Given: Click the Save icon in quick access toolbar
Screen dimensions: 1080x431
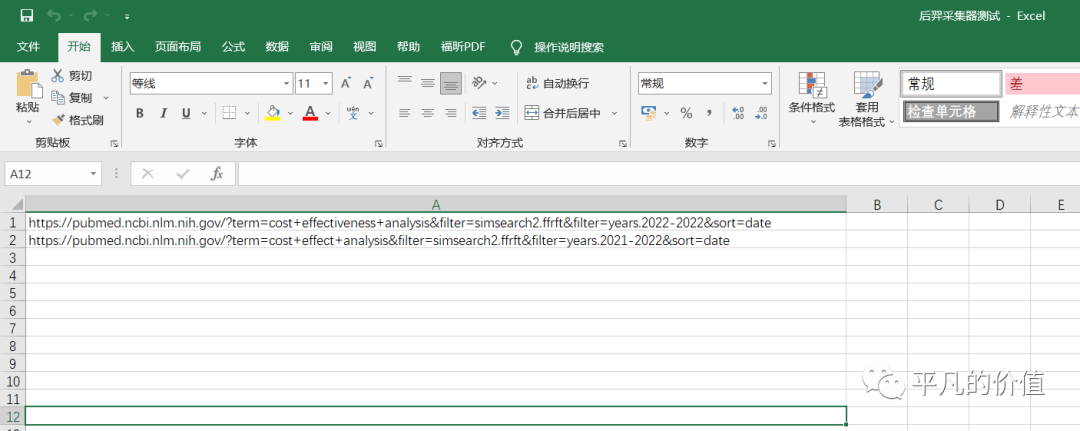Looking at the screenshot, I should click(26, 16).
